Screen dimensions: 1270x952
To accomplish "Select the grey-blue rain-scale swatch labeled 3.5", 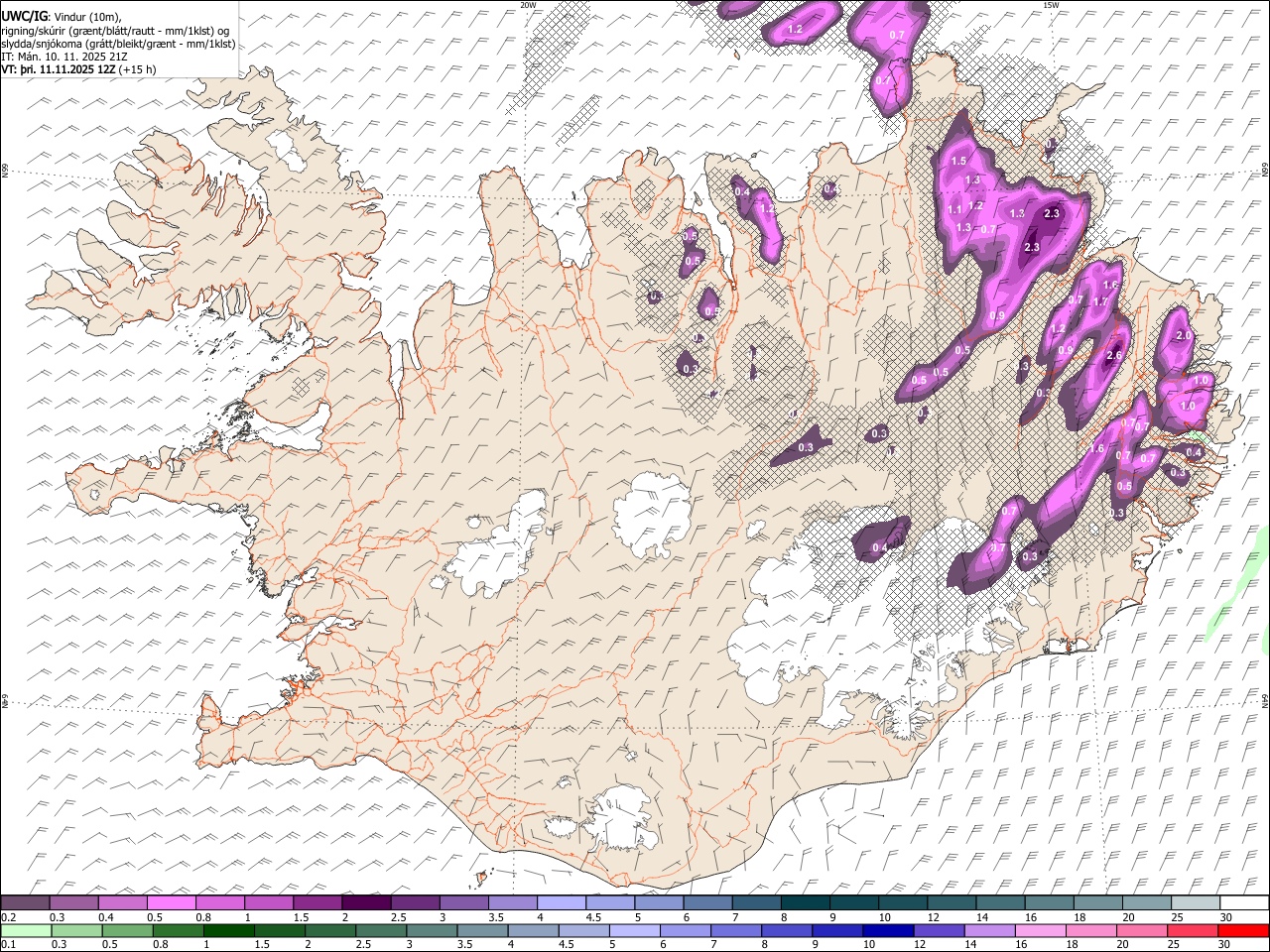I will 482,930.
